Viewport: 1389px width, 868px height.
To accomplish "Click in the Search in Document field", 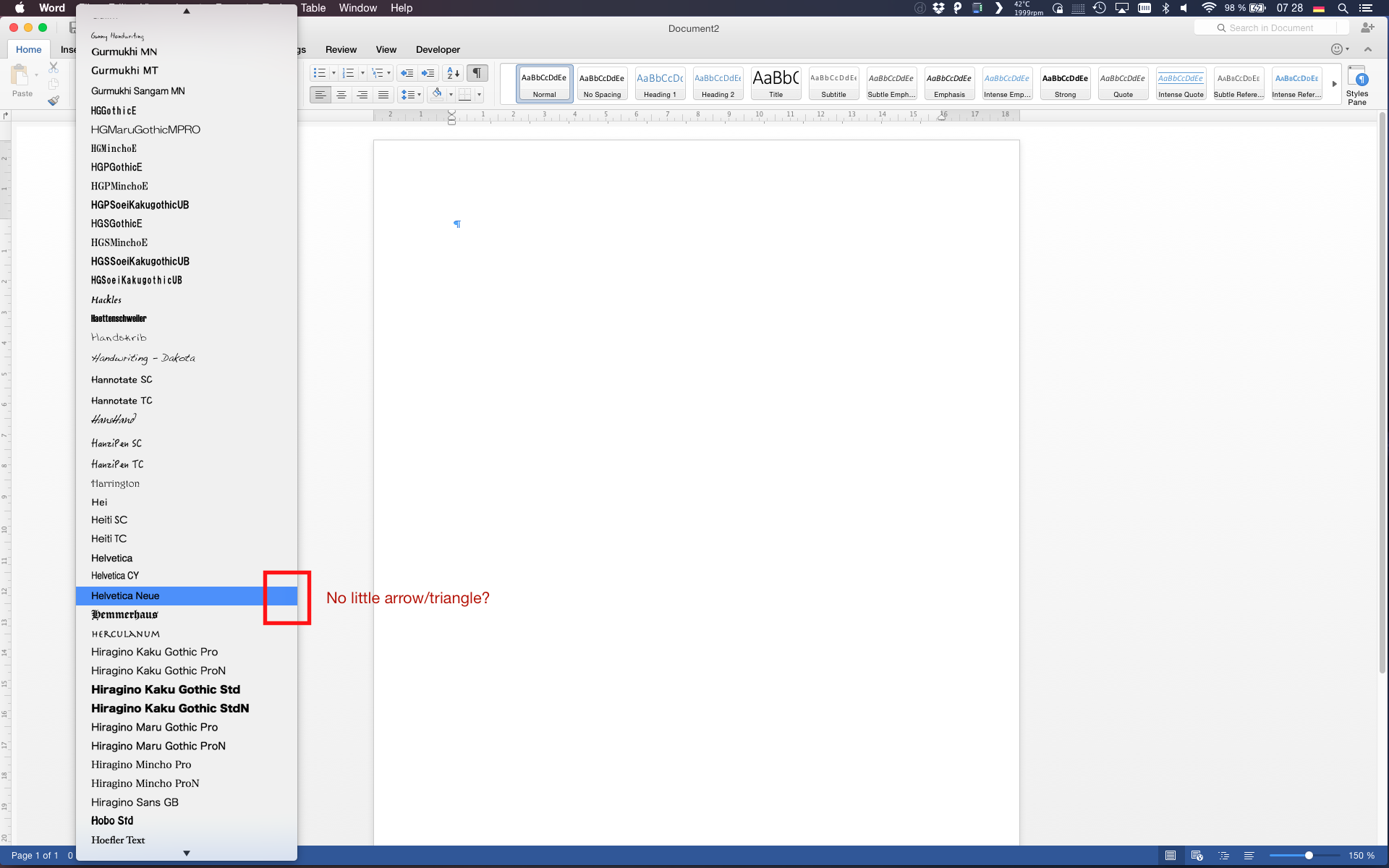I will click(x=1271, y=27).
